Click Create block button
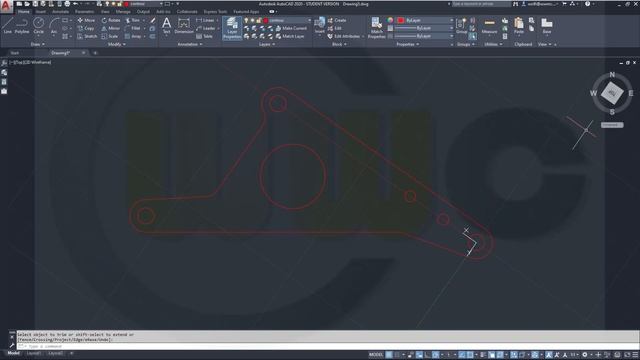 [337, 20]
